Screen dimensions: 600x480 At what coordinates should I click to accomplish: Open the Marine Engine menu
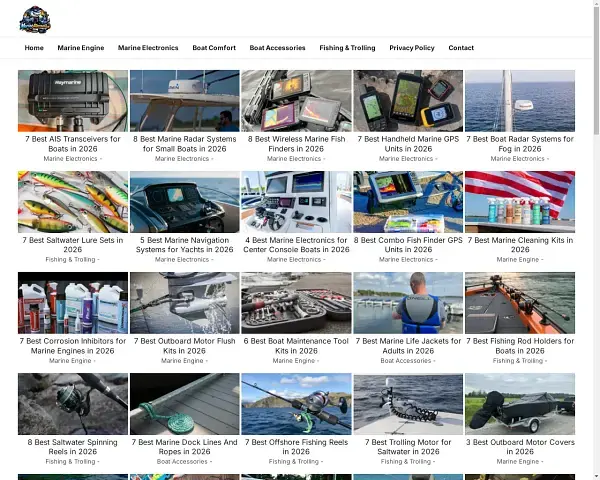point(80,48)
